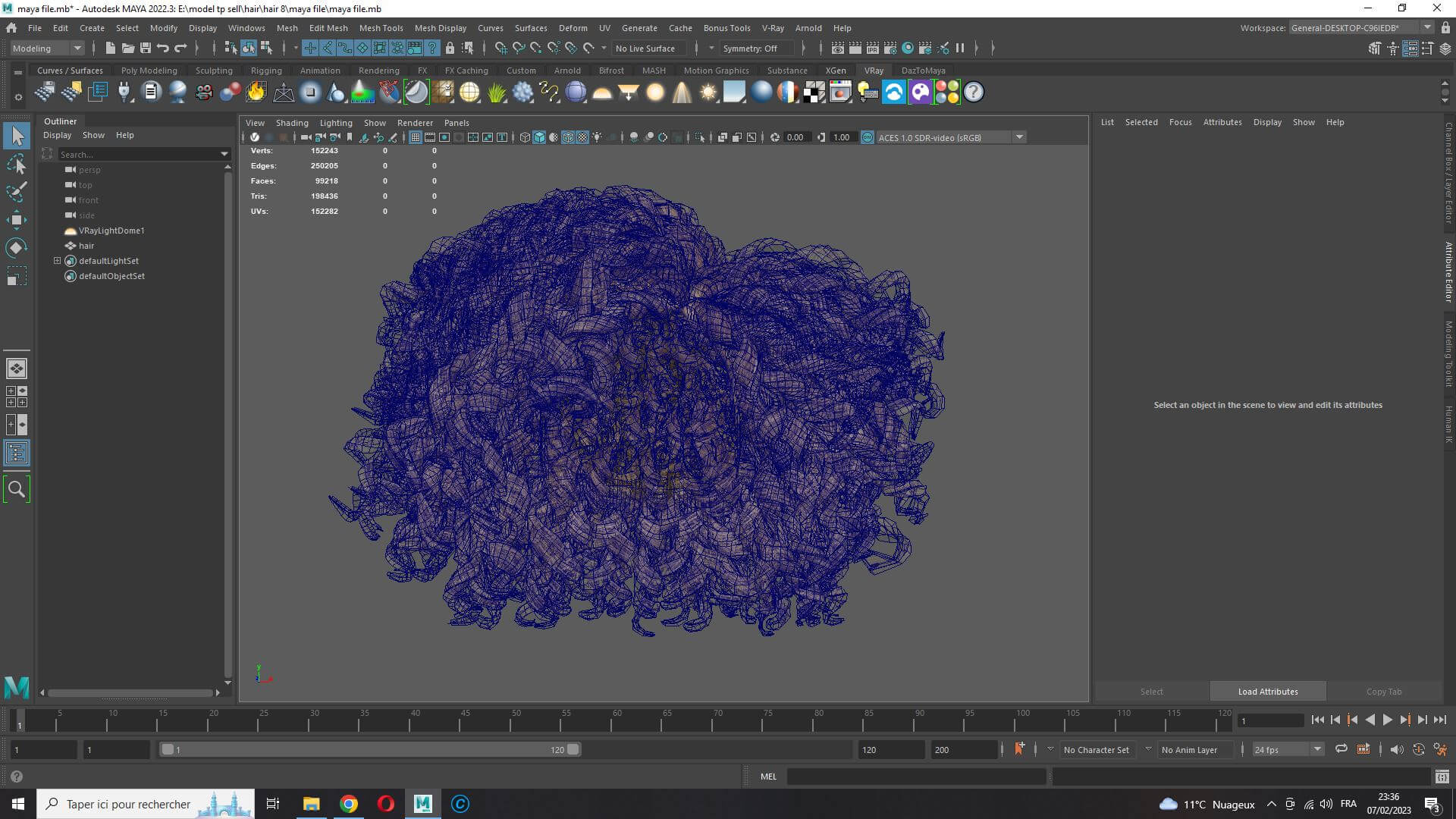Viewport: 1456px width, 819px height.
Task: Click the time range slider bar
Action: pyautogui.click(x=369, y=749)
